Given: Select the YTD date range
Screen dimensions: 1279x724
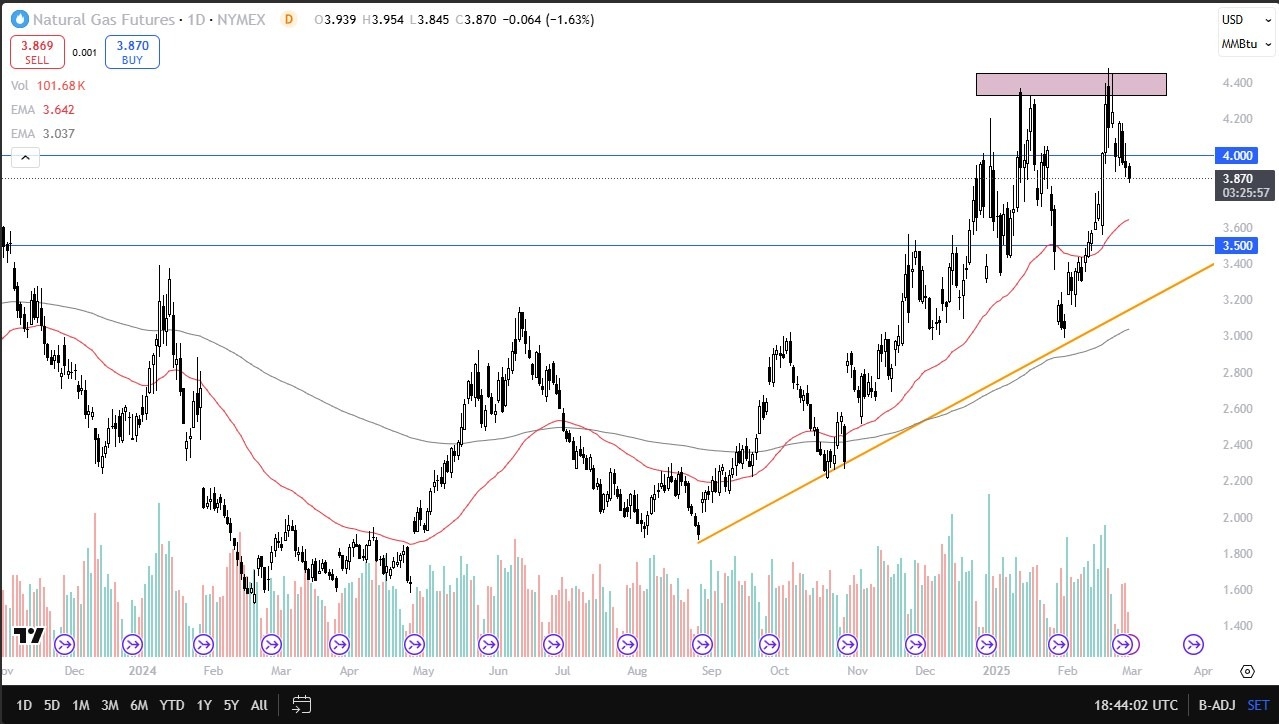Looking at the screenshot, I should (x=172, y=705).
